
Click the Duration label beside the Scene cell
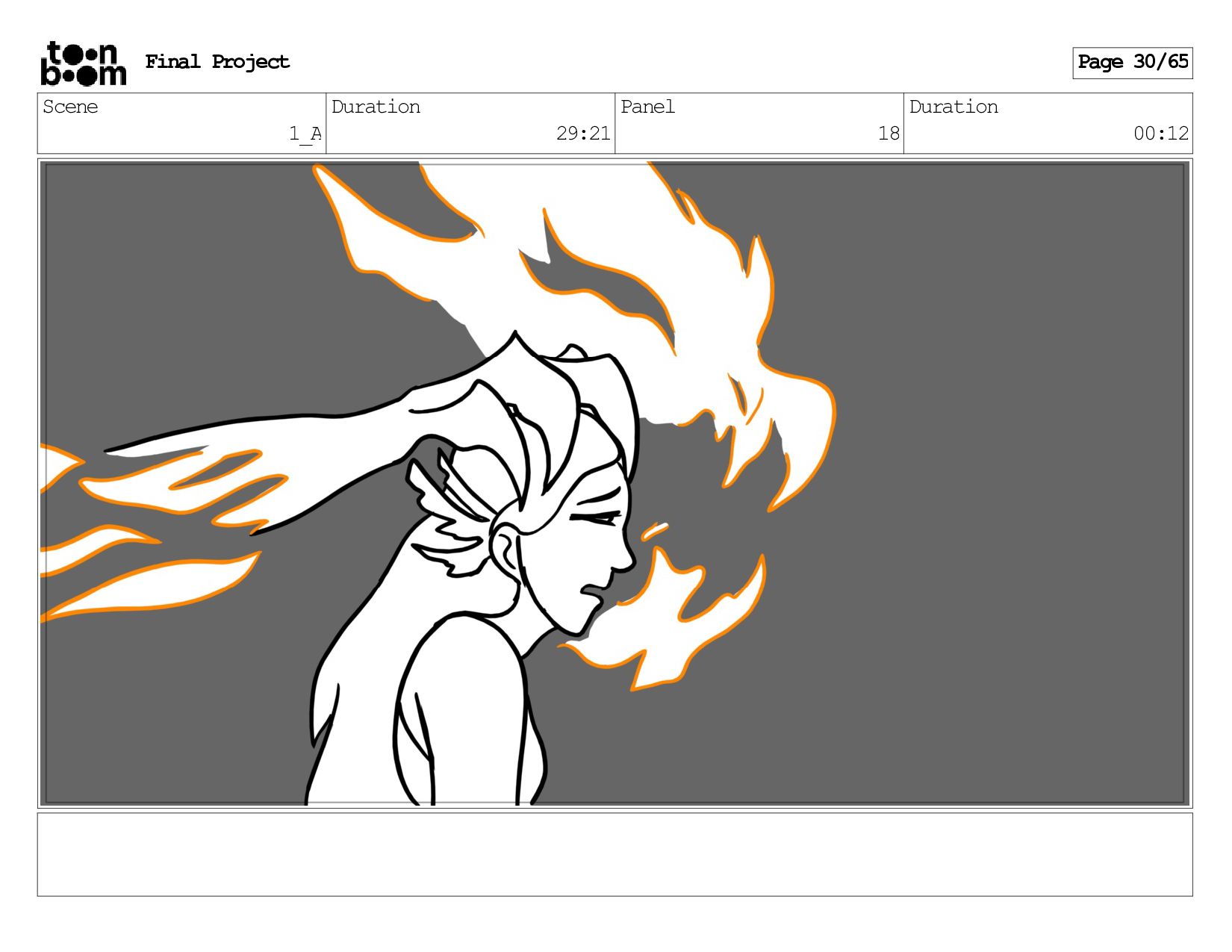376,107
